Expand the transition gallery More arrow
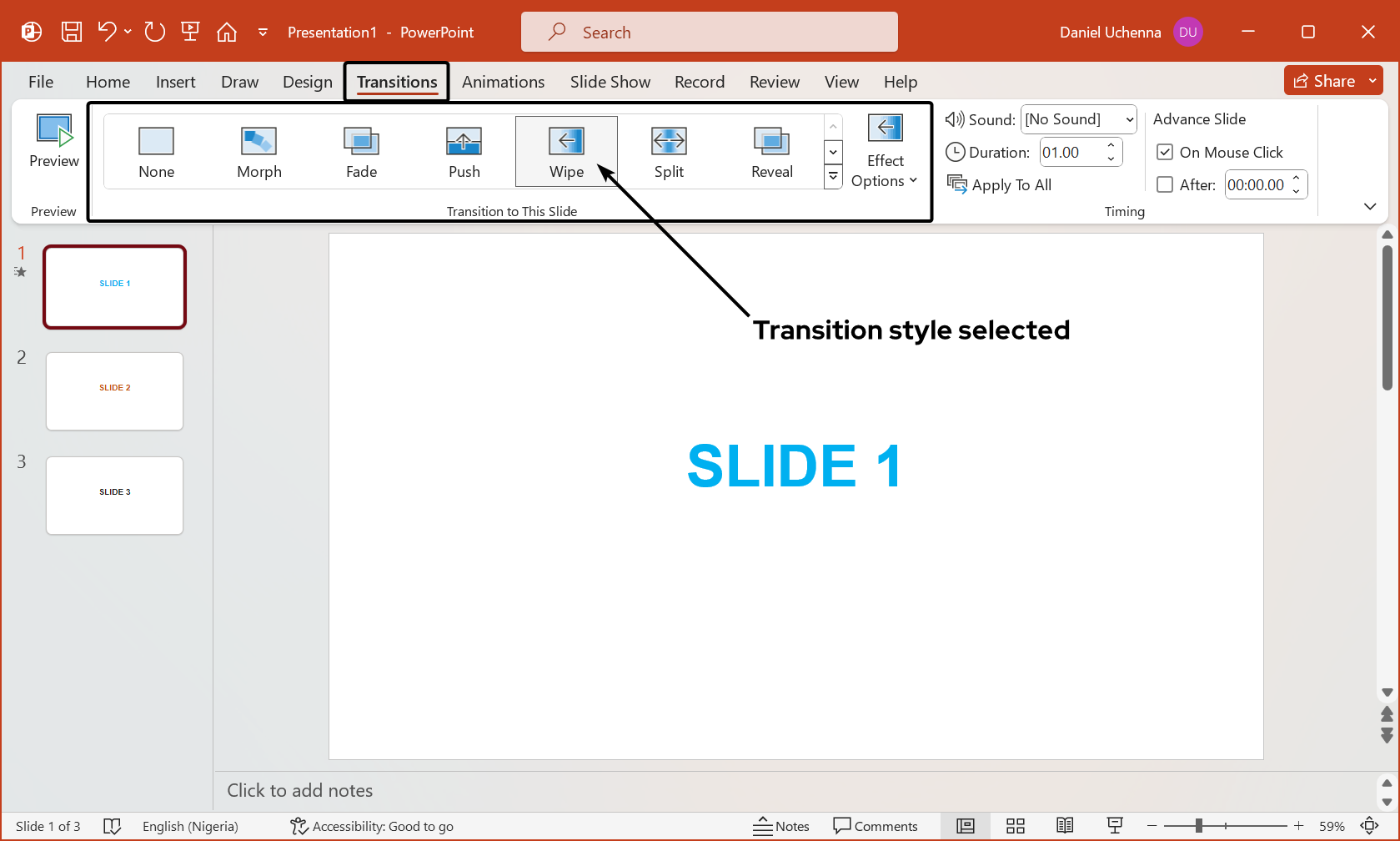Viewport: 1400px width, 841px height. [x=833, y=176]
